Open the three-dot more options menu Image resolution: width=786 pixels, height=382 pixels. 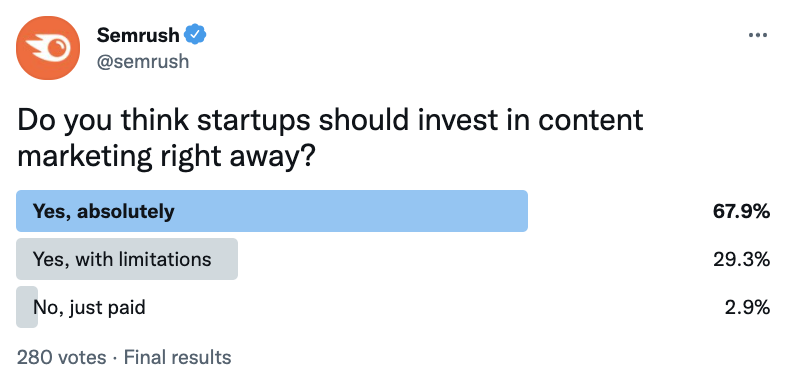(757, 36)
